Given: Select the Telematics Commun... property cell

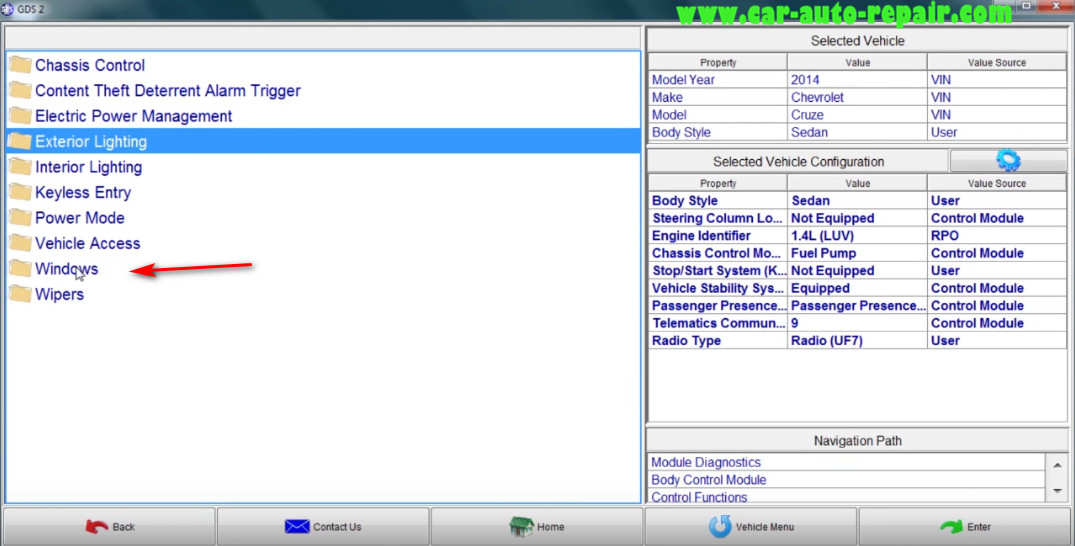Looking at the screenshot, I should [x=718, y=323].
